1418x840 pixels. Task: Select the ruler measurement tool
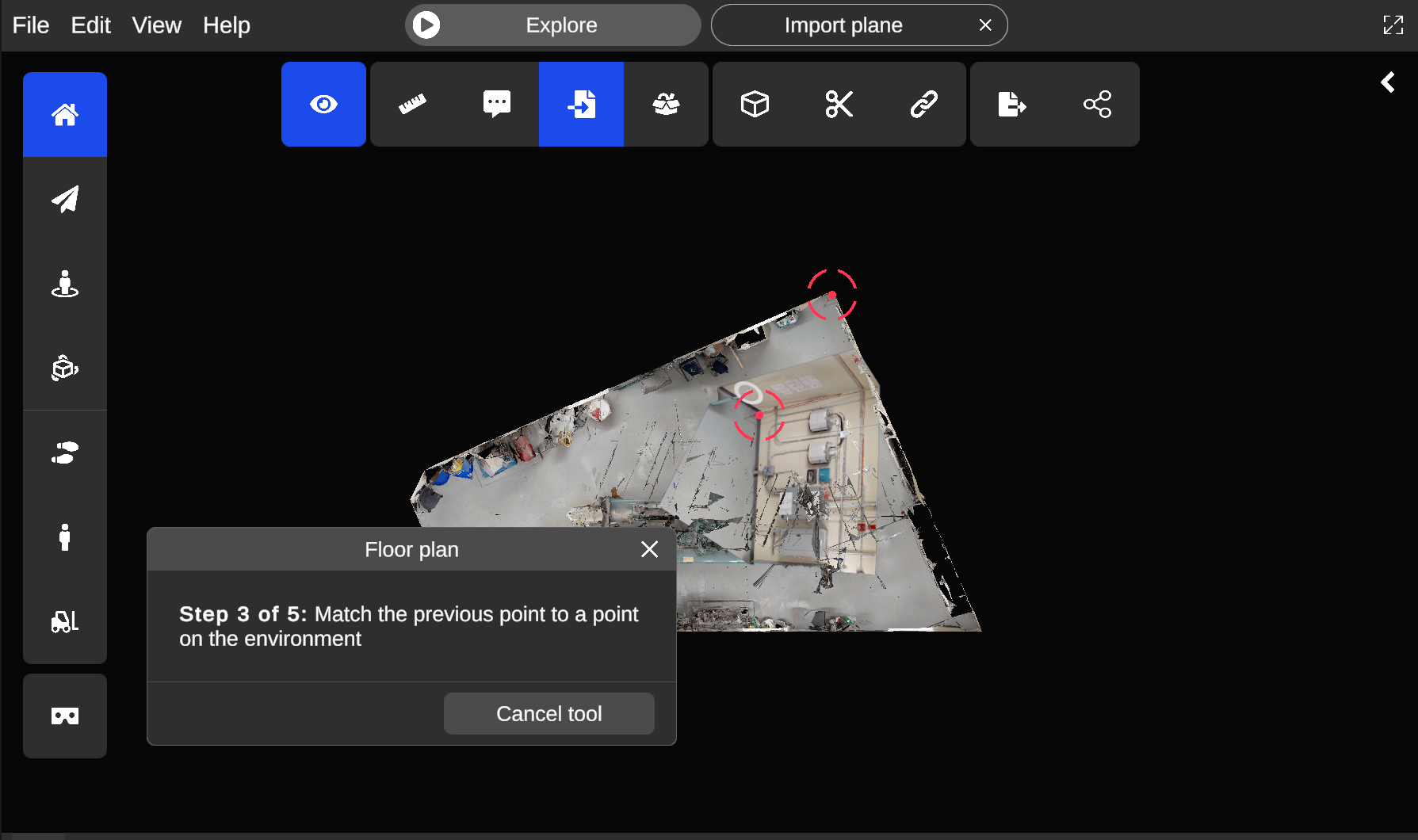click(x=412, y=105)
